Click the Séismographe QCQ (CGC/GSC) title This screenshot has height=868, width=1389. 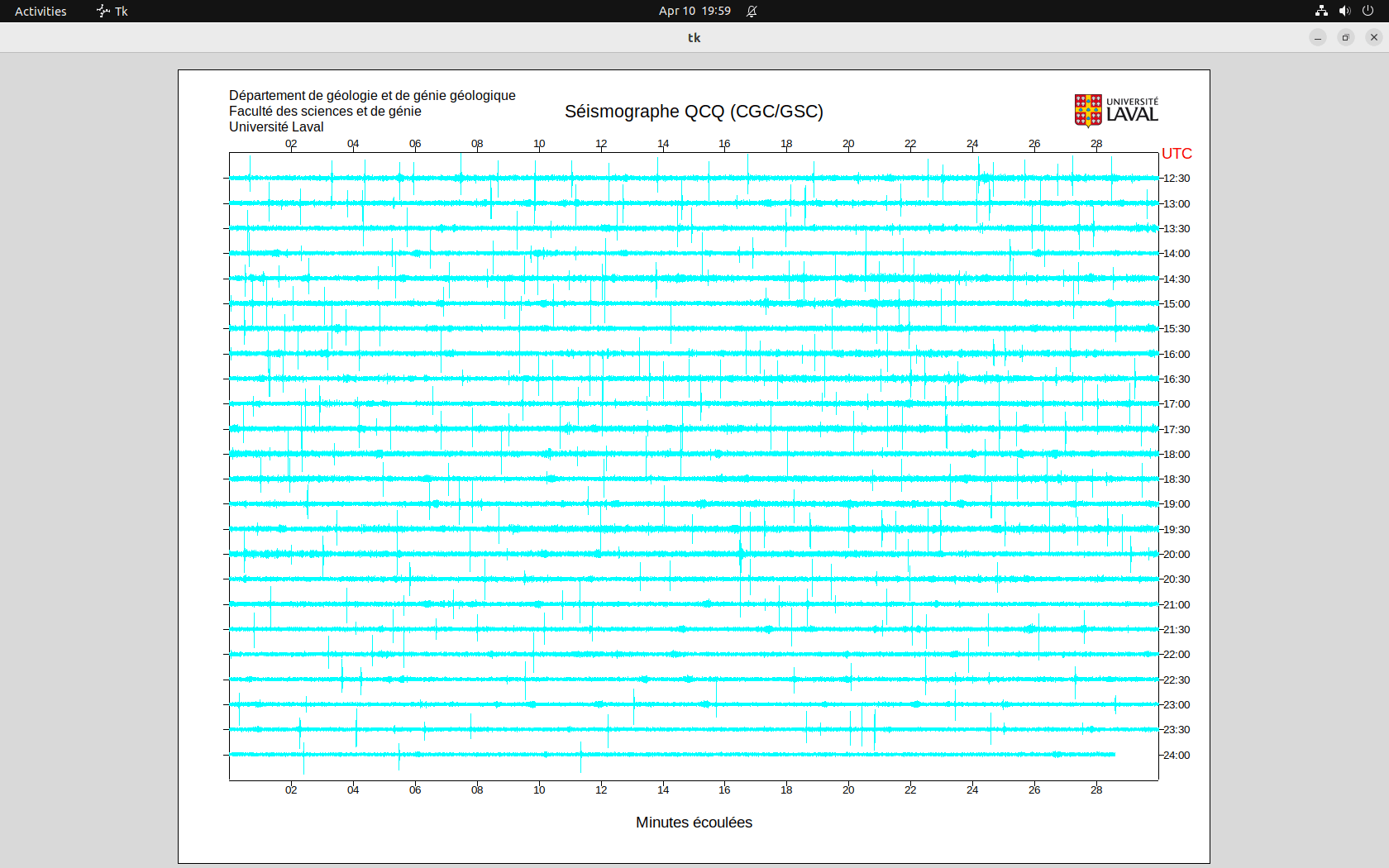(x=694, y=112)
